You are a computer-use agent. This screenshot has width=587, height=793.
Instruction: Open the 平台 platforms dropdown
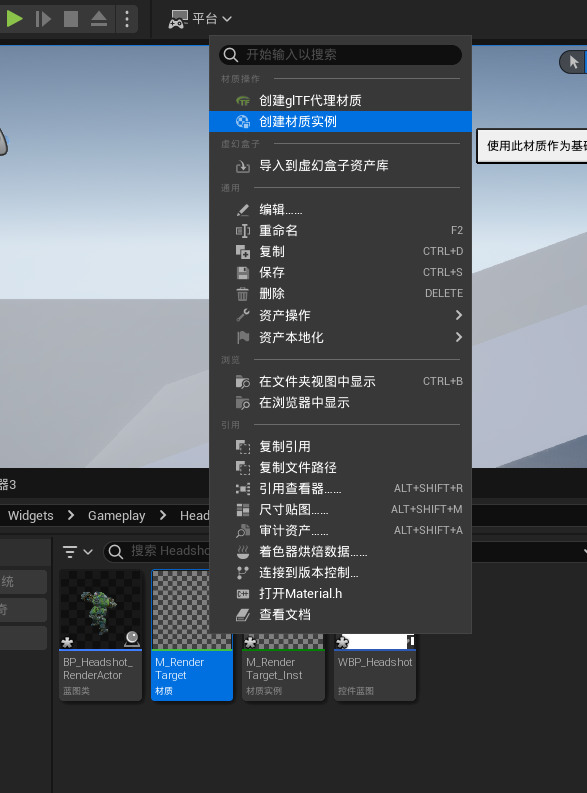point(200,19)
